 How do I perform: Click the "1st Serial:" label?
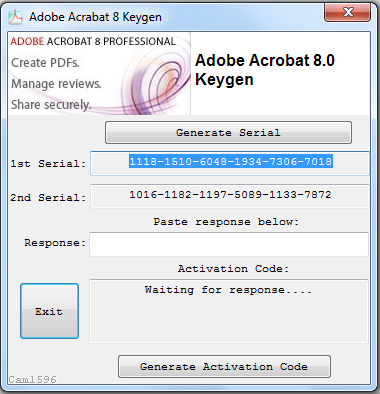coord(48,164)
